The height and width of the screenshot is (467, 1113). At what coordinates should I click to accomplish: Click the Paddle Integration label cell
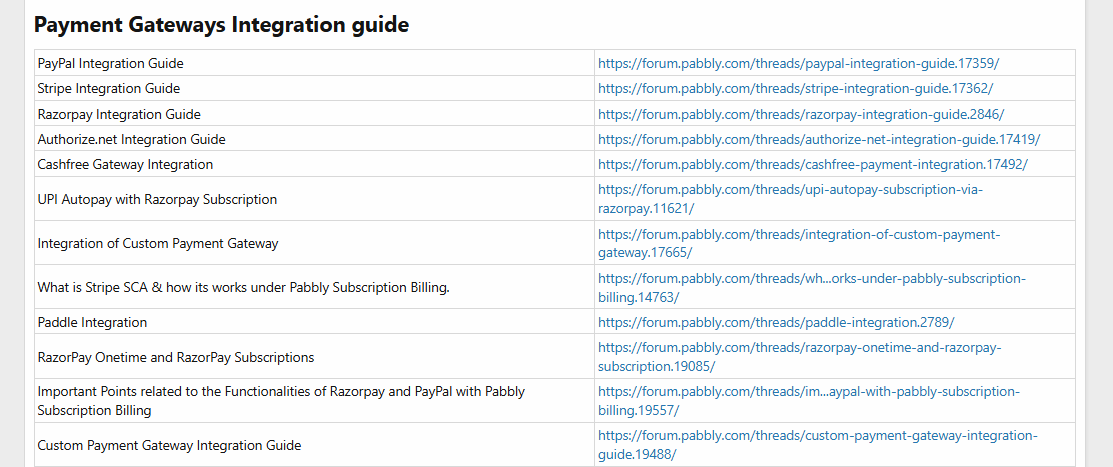tap(314, 322)
